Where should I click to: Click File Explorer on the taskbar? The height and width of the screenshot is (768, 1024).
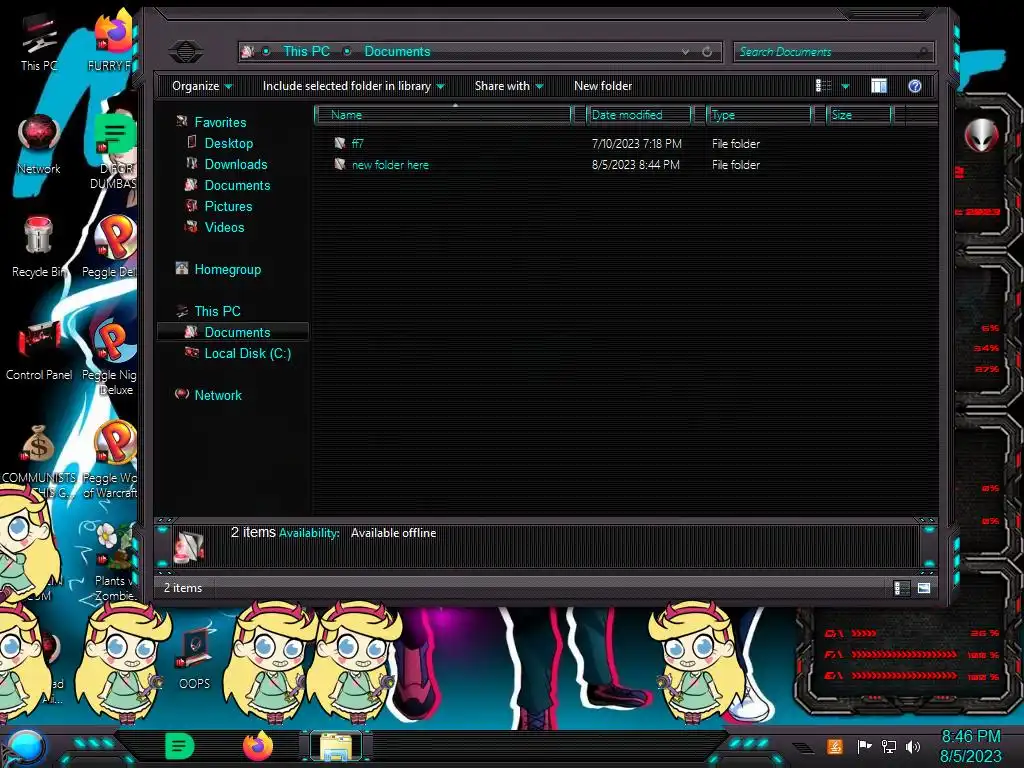tap(336, 746)
